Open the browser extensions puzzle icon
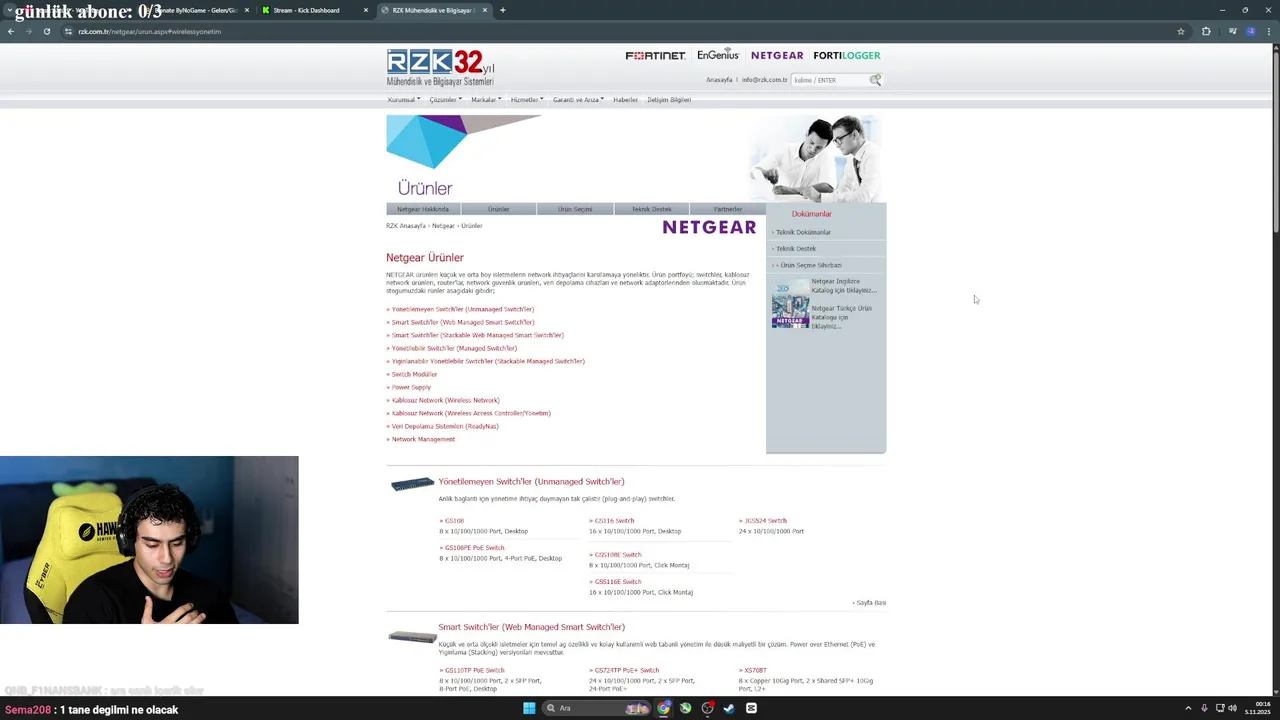The image size is (1280, 720). 1206,31
